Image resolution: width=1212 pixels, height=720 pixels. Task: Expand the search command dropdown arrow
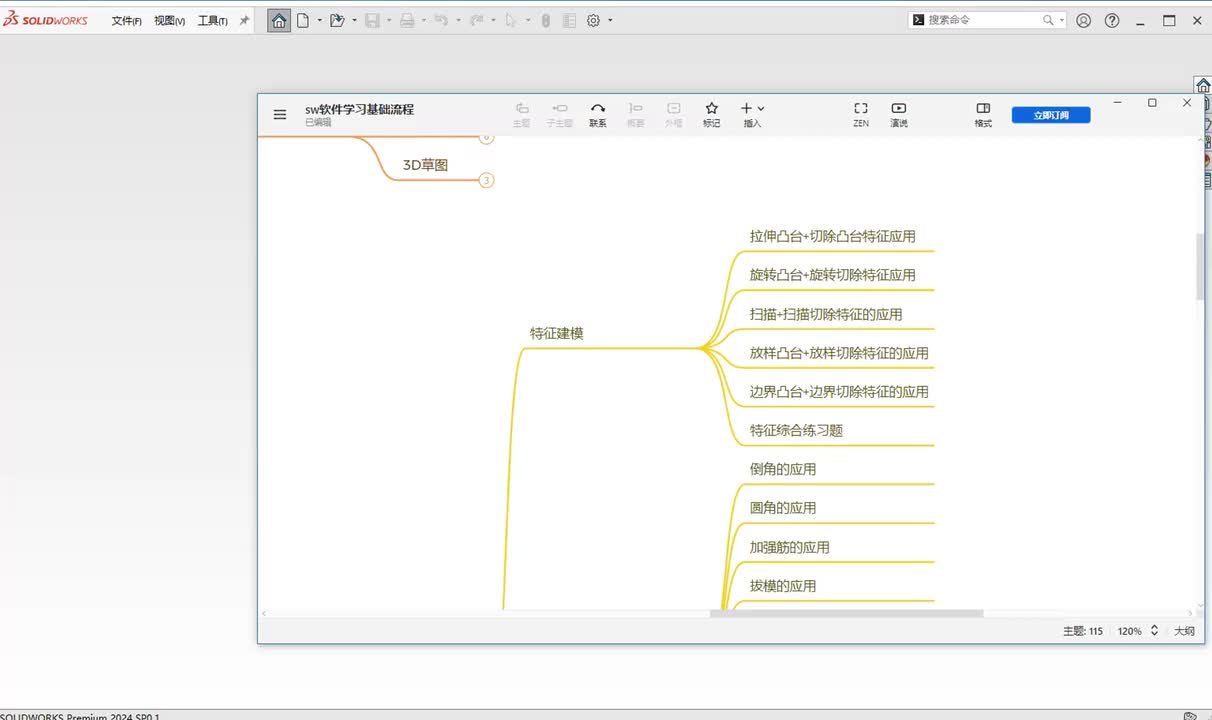click(x=1061, y=20)
